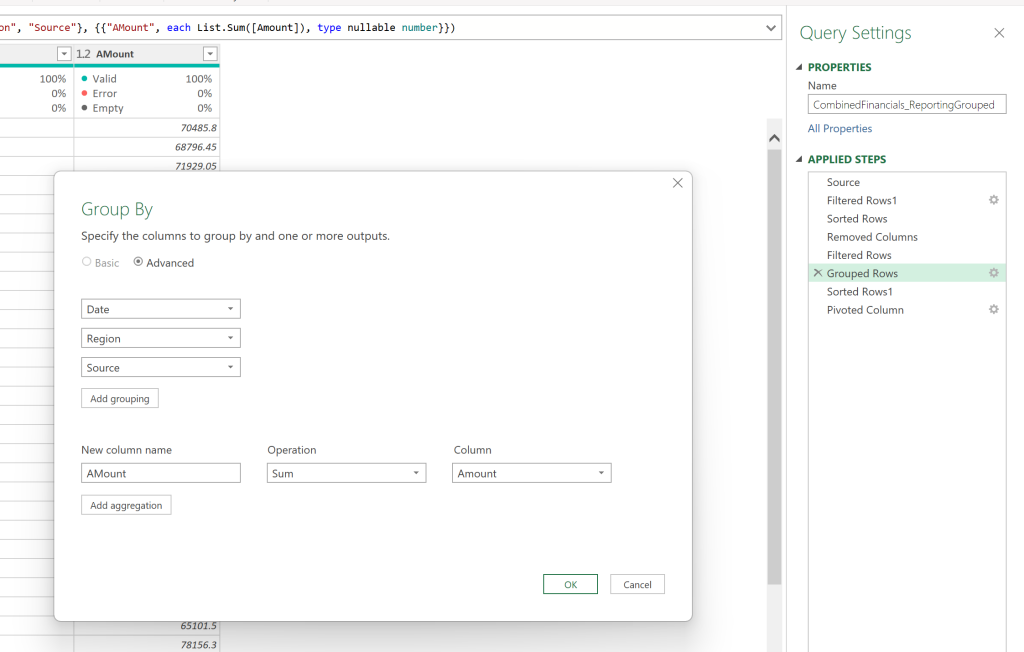Close the Group By dialog
The image size is (1024, 652).
[677, 183]
